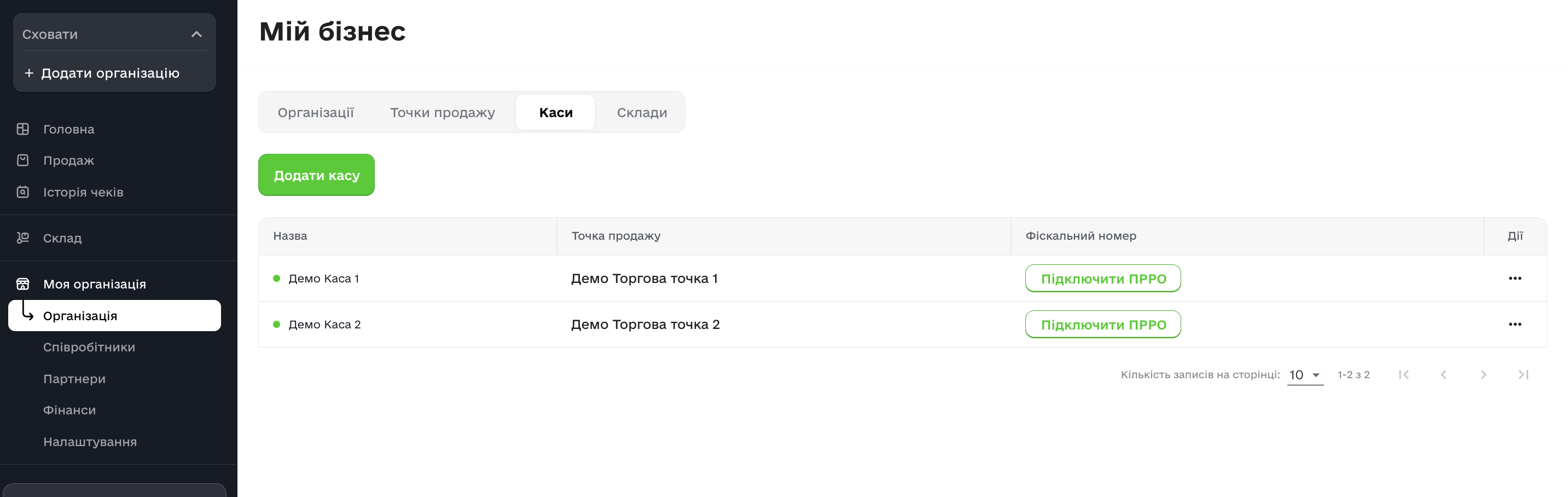This screenshot has height=497, width=1568.
Task: Open Історія чеків via its receipt icon
Action: point(22,192)
